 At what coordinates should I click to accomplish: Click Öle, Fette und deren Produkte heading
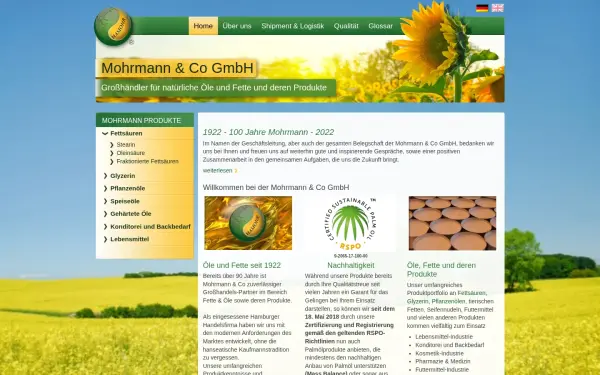click(441, 270)
